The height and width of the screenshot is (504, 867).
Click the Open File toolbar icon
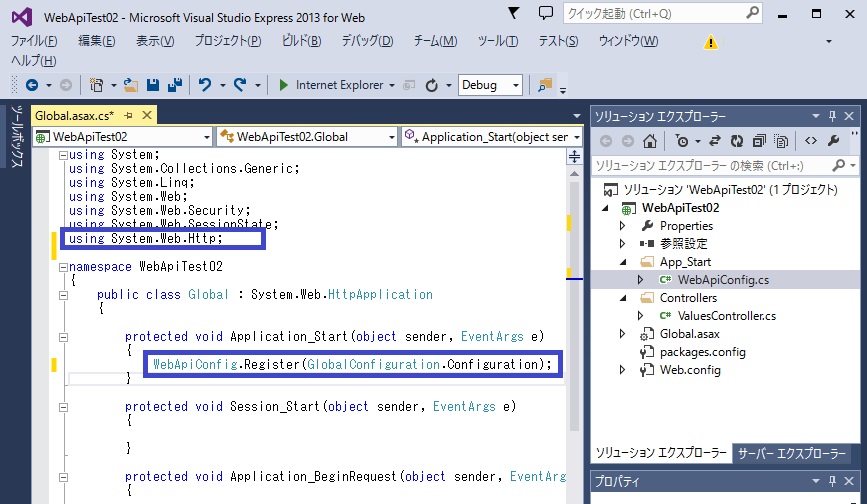tap(130, 85)
